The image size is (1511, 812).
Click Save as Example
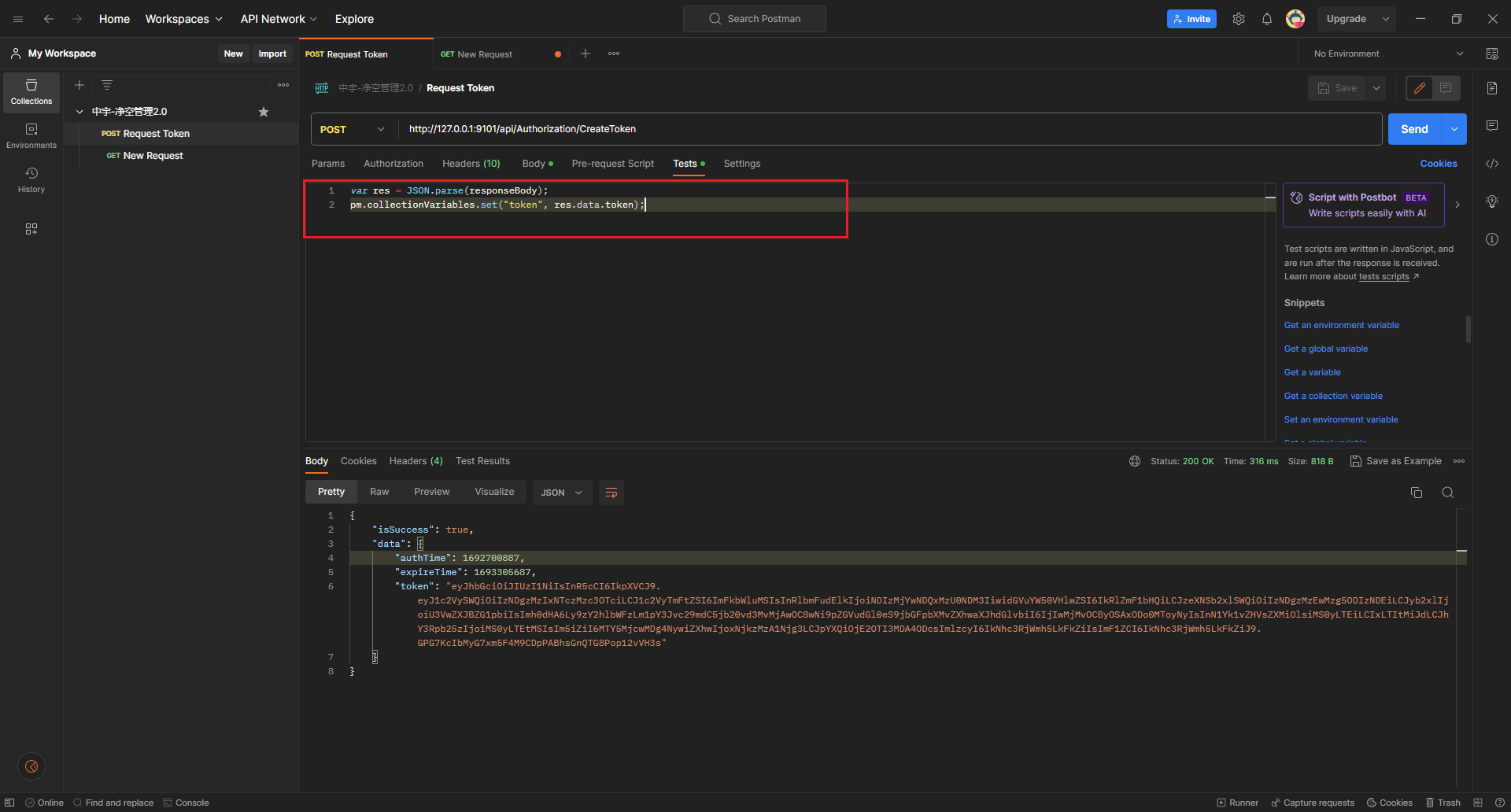point(1396,461)
